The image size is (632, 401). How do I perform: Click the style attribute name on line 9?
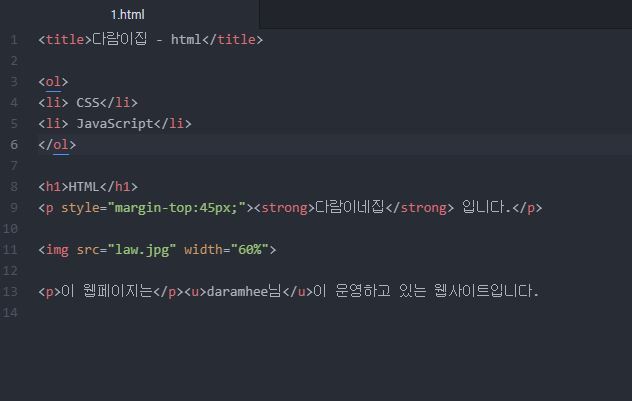pos(80,208)
